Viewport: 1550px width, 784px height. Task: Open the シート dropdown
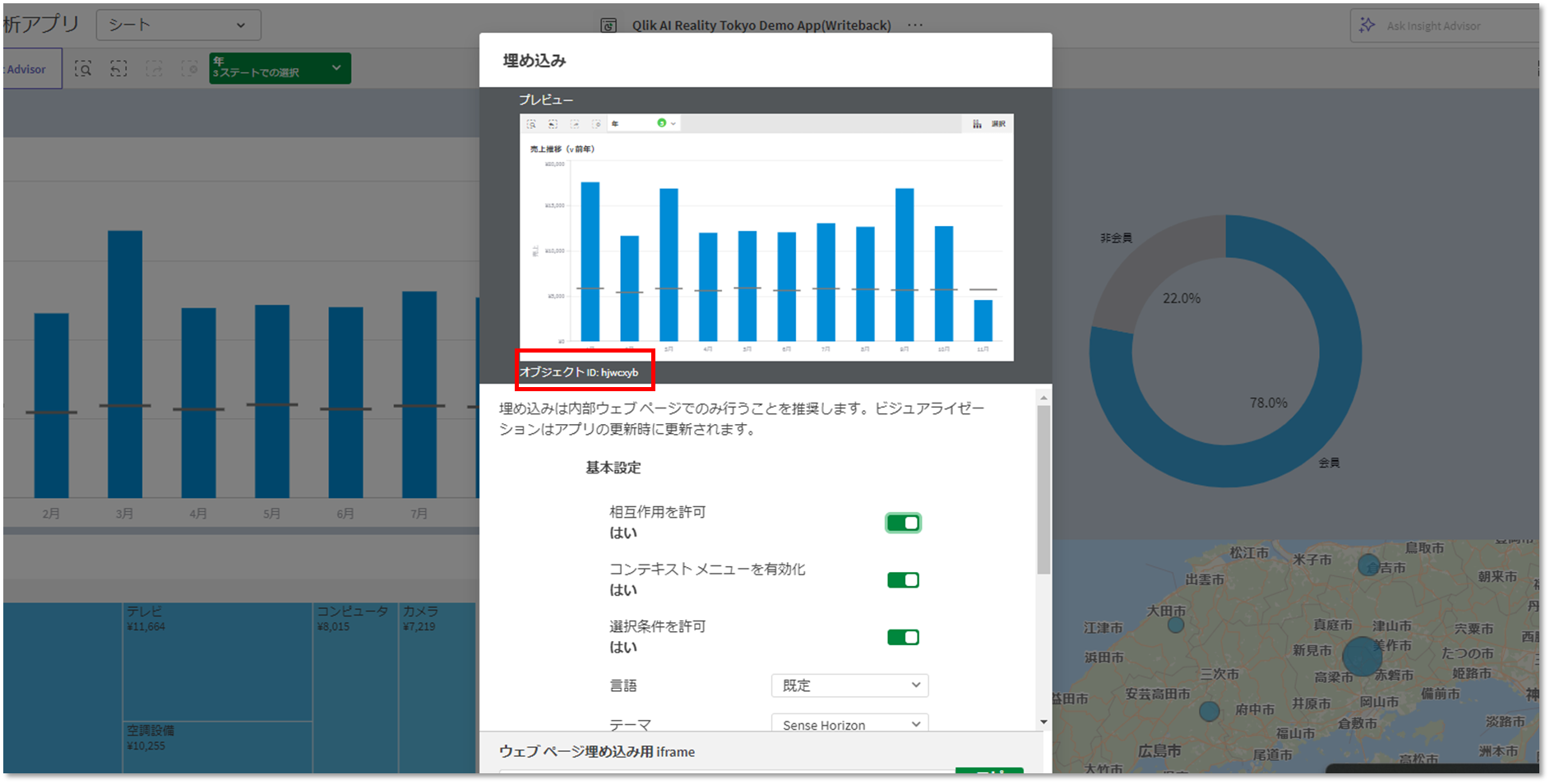coord(178,25)
